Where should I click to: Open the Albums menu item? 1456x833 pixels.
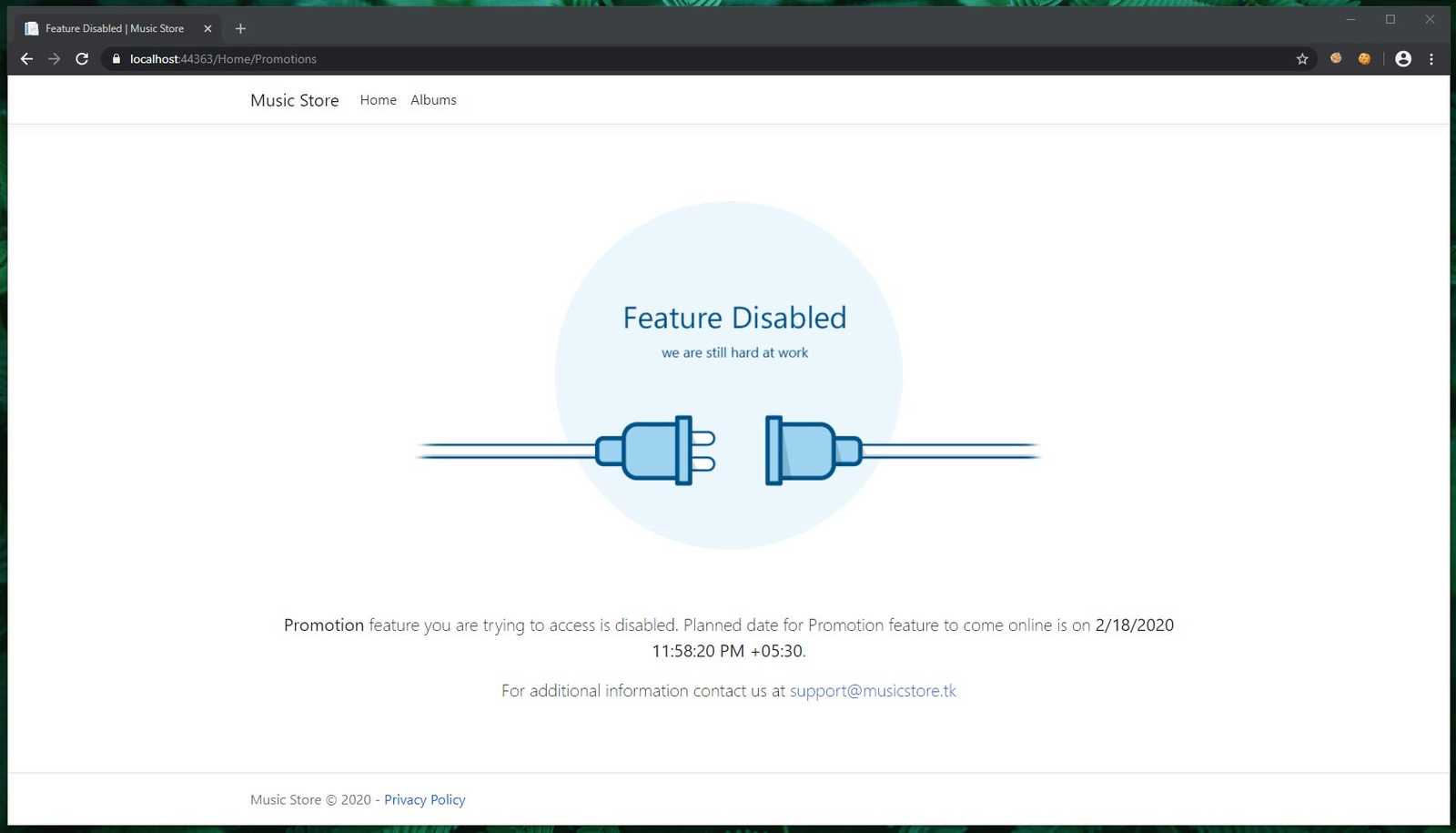tap(433, 100)
